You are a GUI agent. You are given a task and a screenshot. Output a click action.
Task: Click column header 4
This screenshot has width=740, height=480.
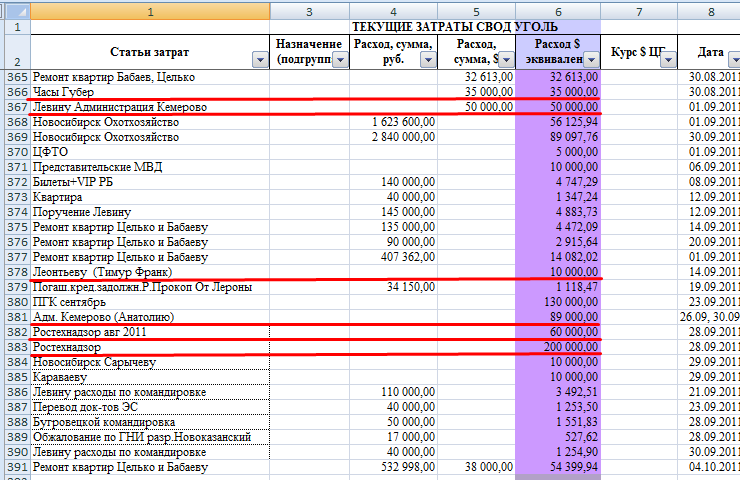pos(393,10)
